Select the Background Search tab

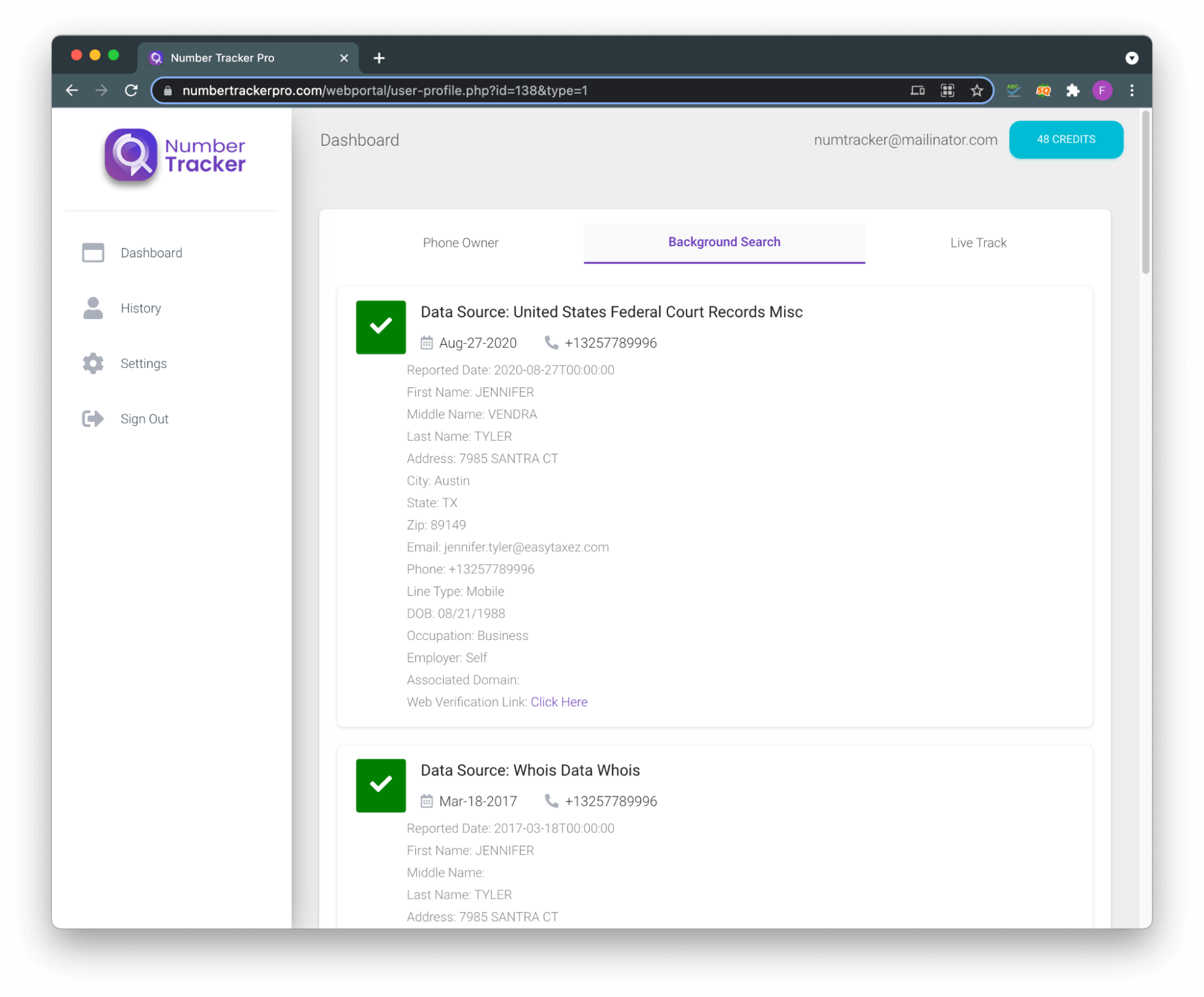tap(724, 243)
